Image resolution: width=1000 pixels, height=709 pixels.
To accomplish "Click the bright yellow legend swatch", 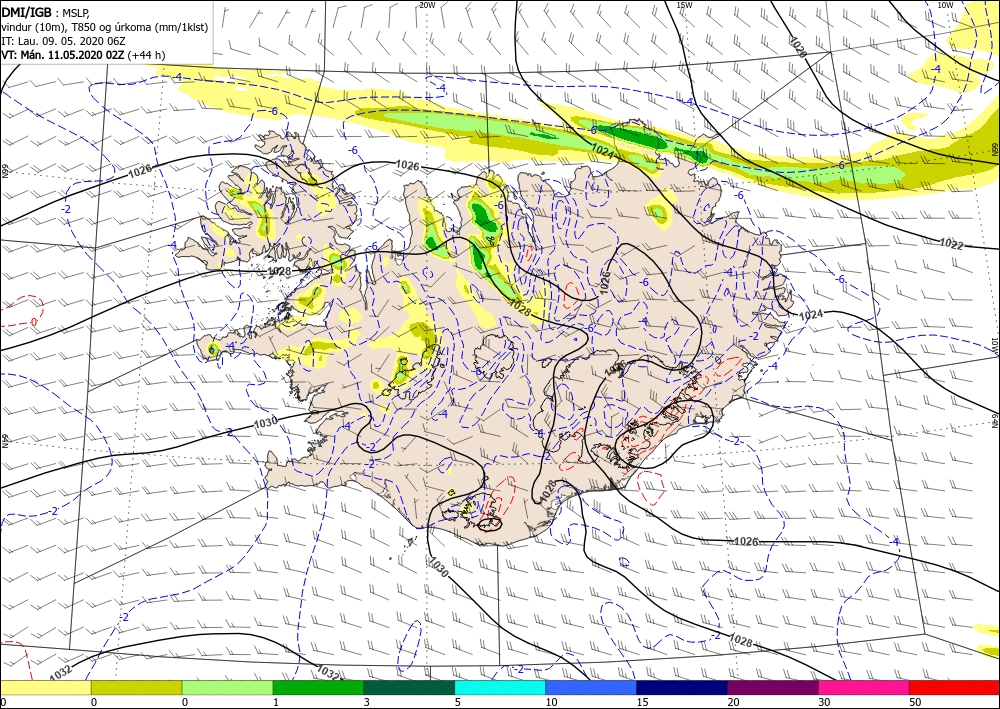I will click(x=45, y=688).
